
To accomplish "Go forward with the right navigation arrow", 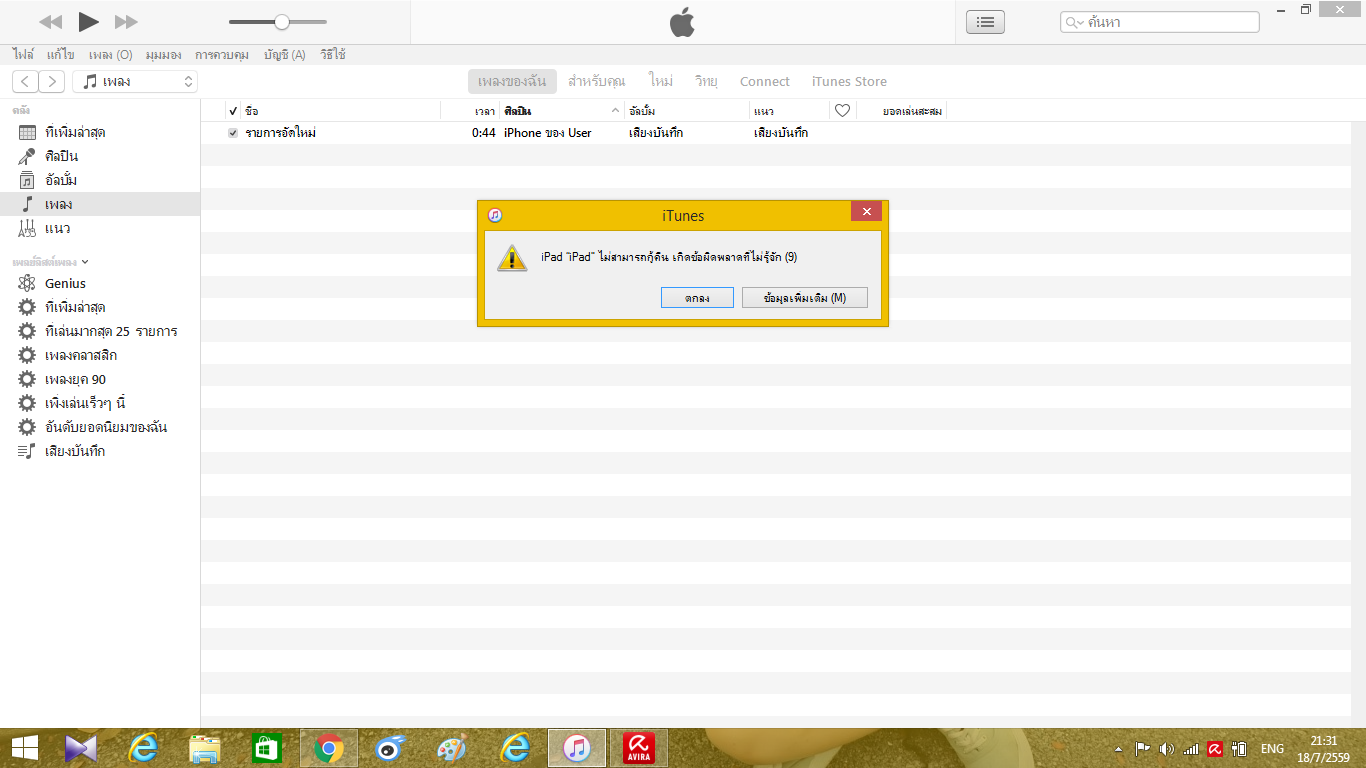I will 52,82.
